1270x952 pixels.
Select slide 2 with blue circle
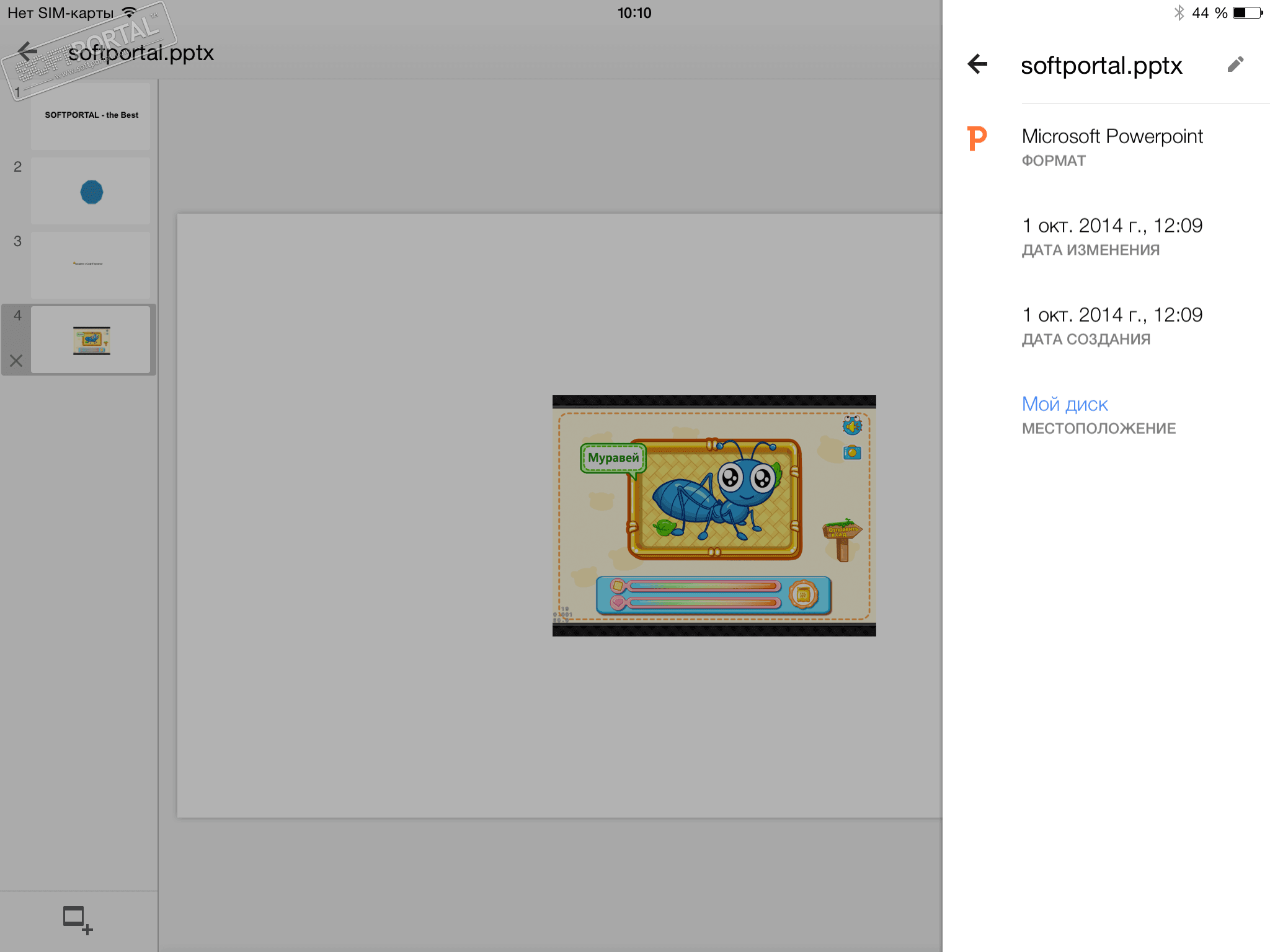click(x=91, y=191)
